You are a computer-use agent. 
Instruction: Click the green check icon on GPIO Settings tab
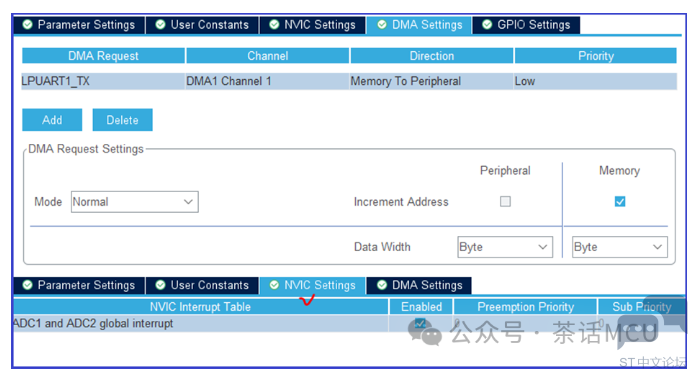[487, 24]
